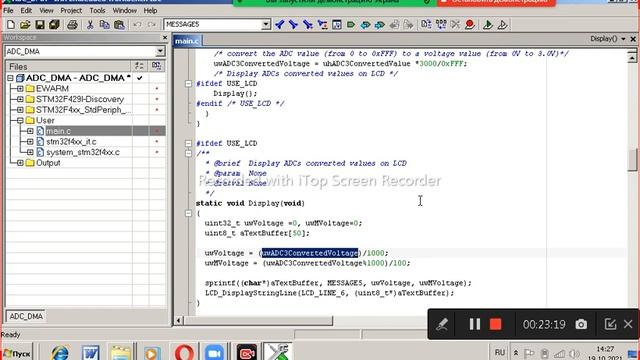Click the Redo arrow icon

click(151, 24)
